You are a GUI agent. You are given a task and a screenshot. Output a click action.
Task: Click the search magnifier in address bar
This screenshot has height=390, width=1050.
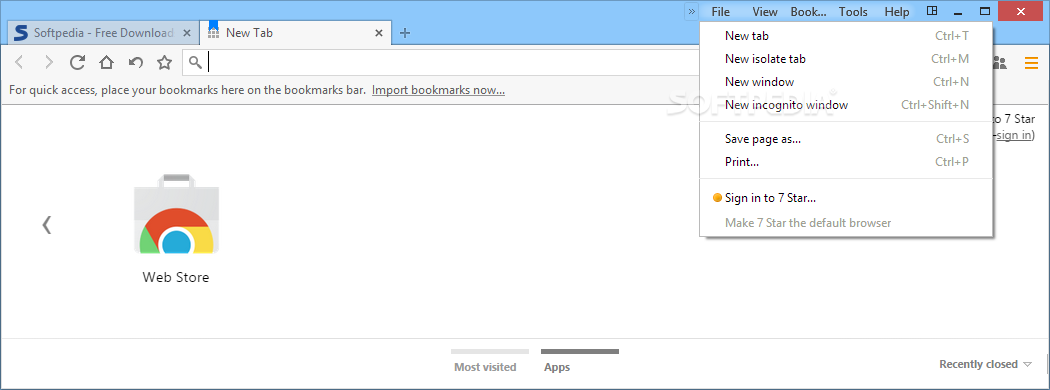click(195, 62)
